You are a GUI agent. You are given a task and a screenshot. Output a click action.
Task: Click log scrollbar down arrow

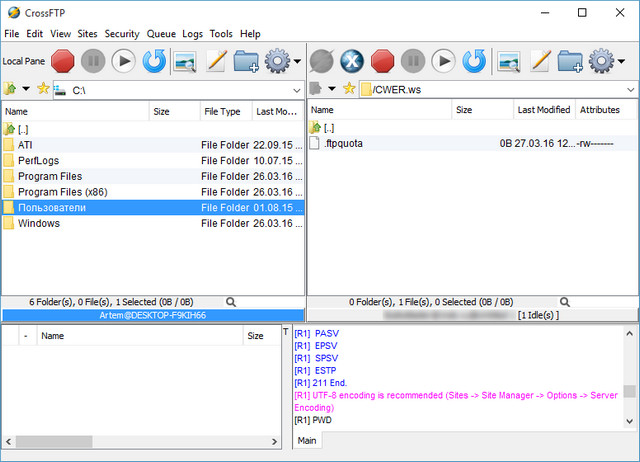pos(630,421)
